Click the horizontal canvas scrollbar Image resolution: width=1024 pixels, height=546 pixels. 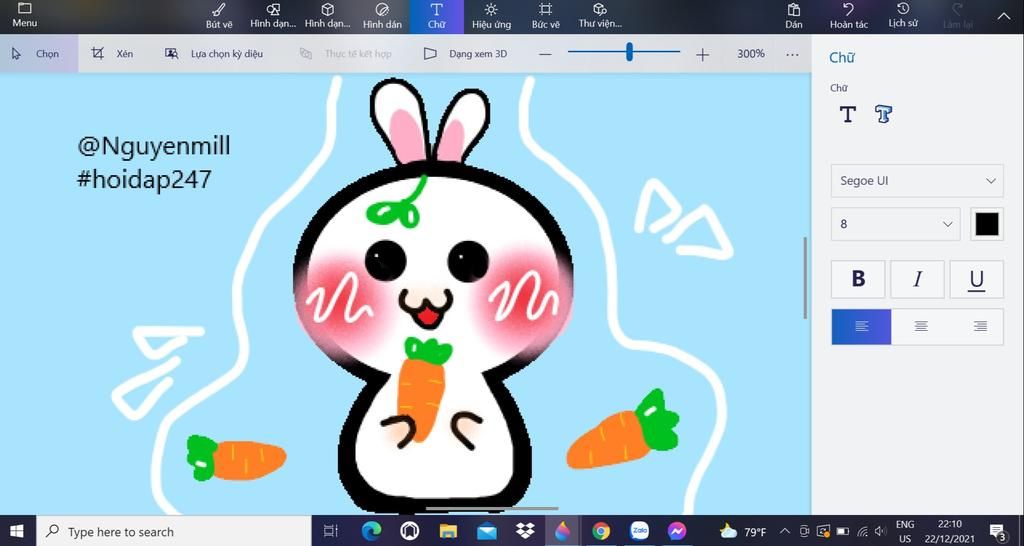tap(492, 508)
